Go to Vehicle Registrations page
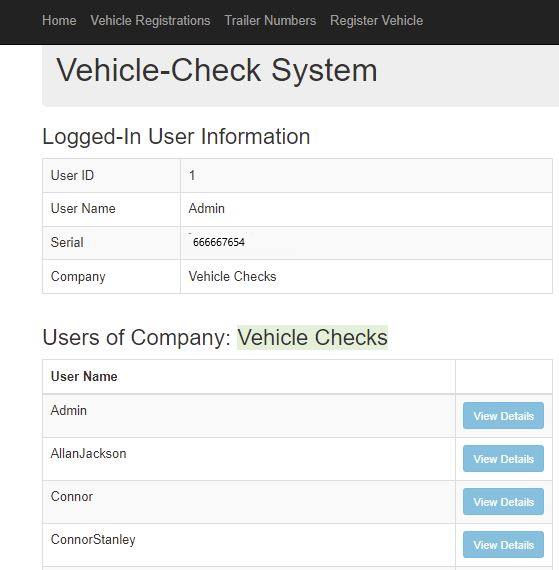This screenshot has width=559, height=570. click(150, 20)
